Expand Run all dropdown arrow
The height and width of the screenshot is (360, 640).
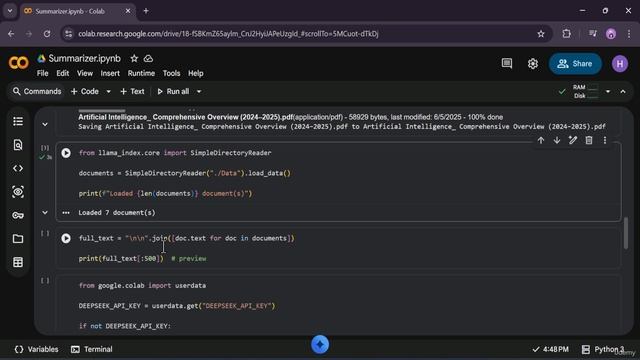[199, 91]
